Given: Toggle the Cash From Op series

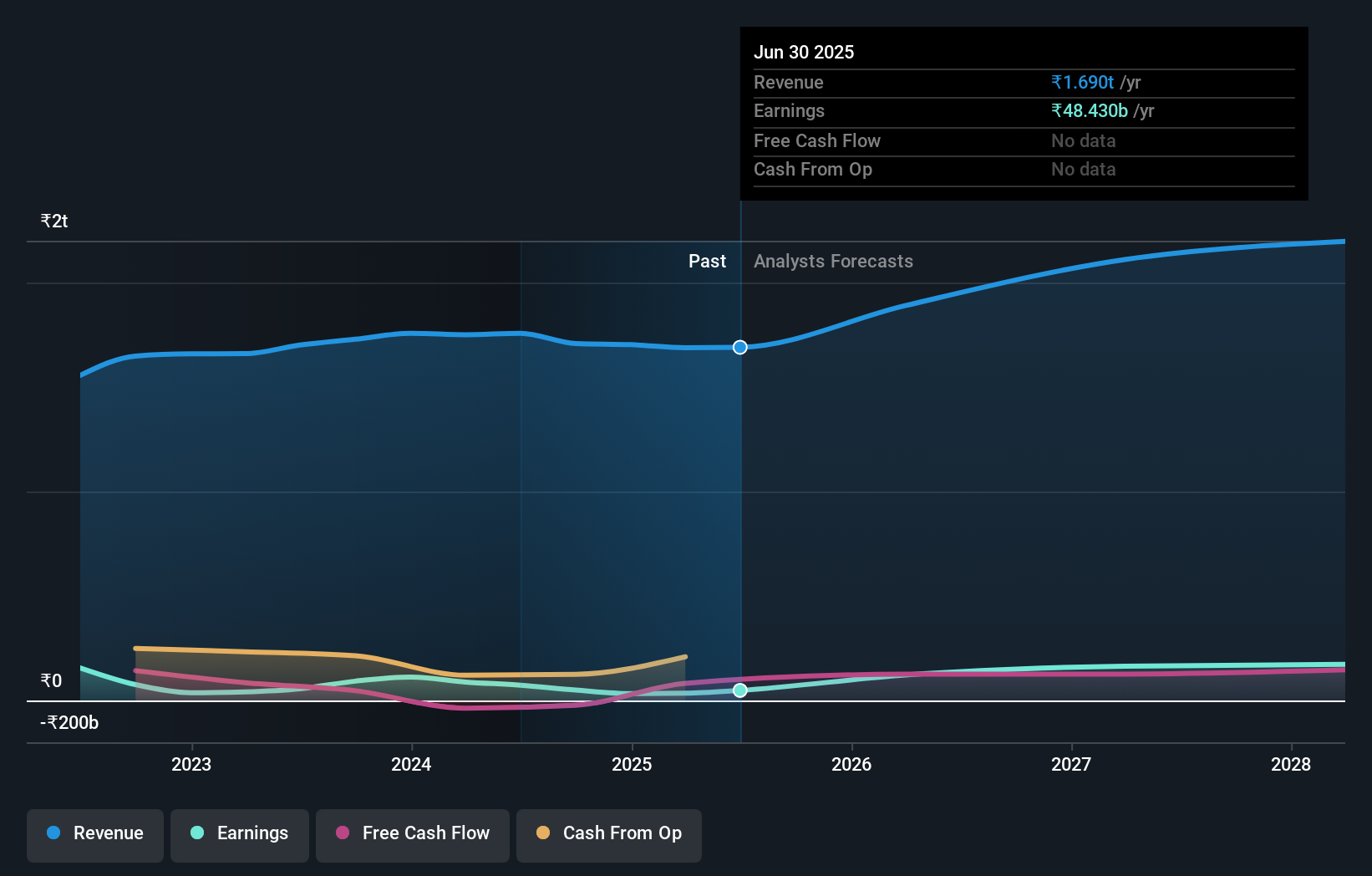Looking at the screenshot, I should coord(609,835).
